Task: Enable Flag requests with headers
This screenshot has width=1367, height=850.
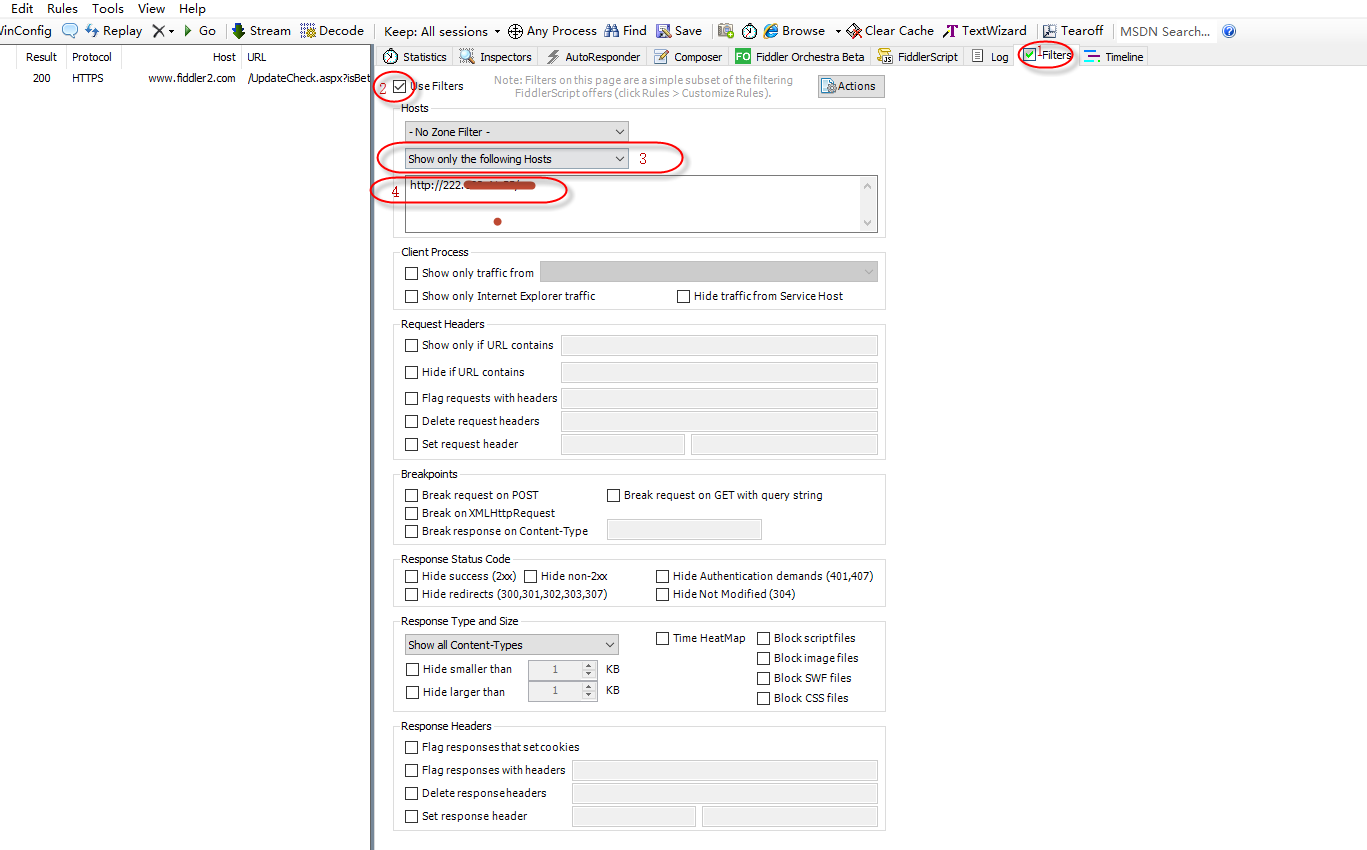Action: [x=411, y=399]
